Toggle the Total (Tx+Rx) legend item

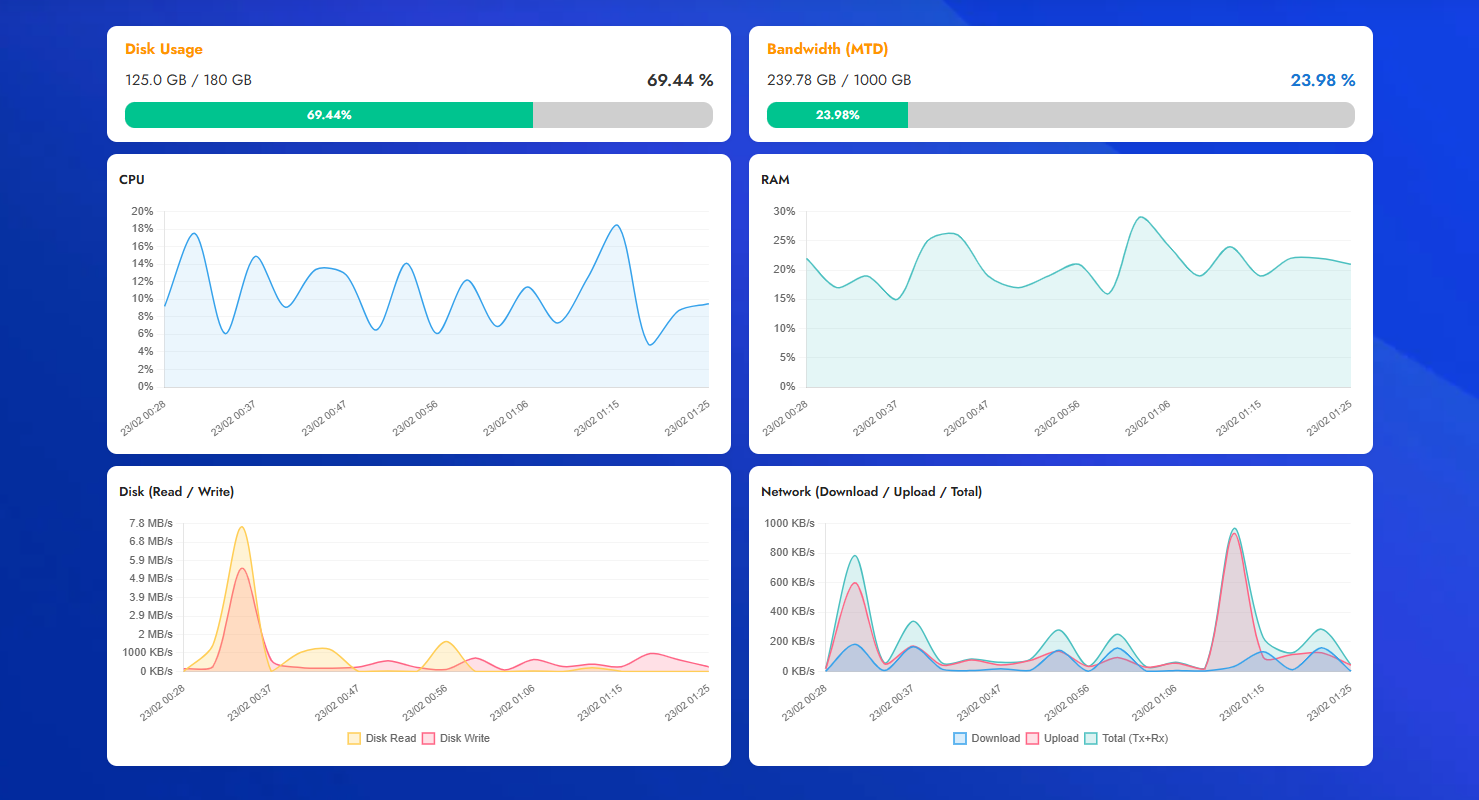click(x=1126, y=738)
